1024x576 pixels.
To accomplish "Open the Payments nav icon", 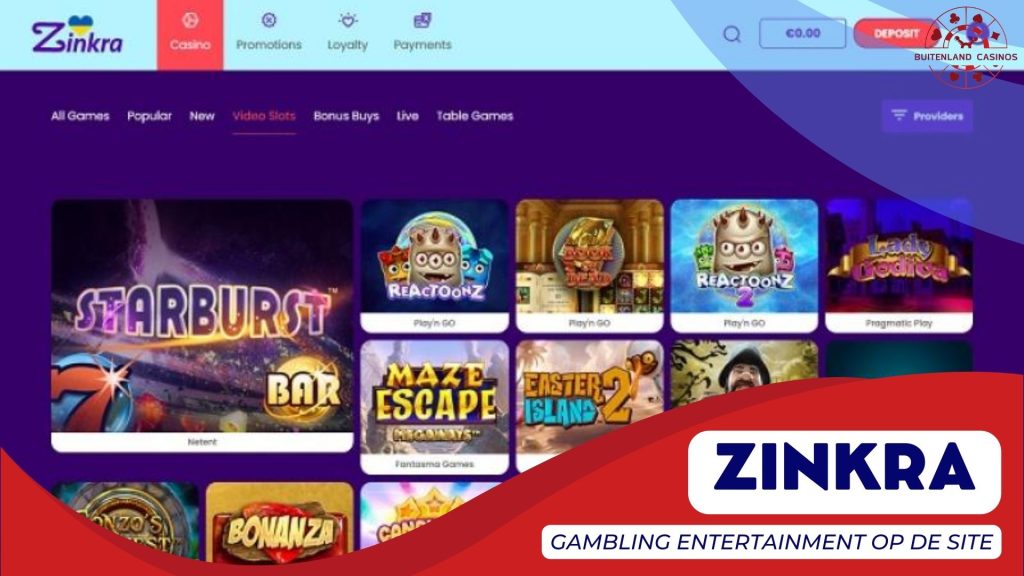I will 423,20.
